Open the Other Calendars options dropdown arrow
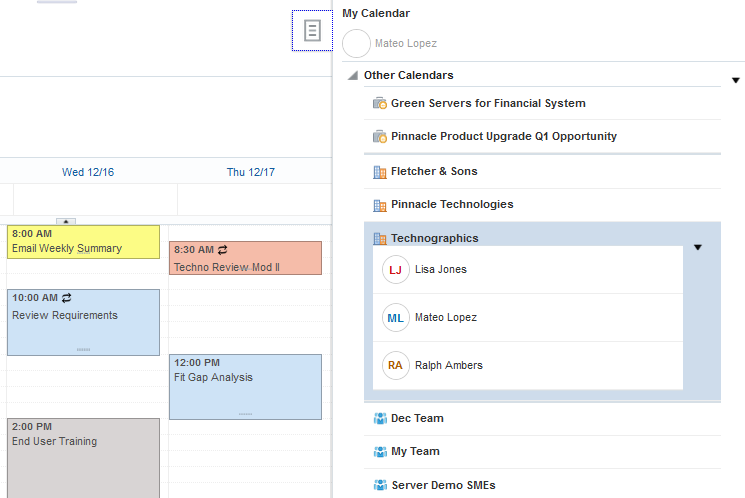Viewport: 745px width, 498px height. coord(736,80)
